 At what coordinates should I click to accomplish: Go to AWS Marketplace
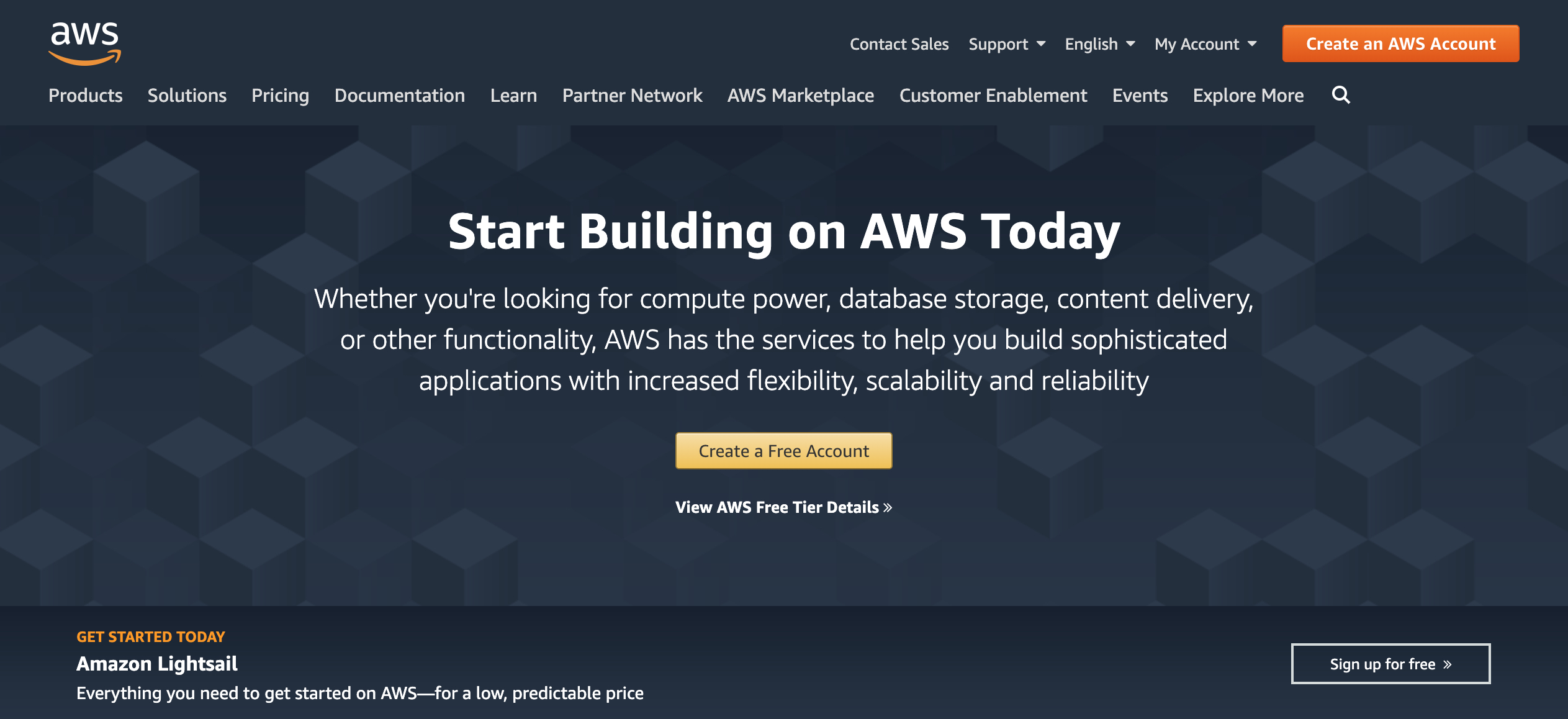800,95
